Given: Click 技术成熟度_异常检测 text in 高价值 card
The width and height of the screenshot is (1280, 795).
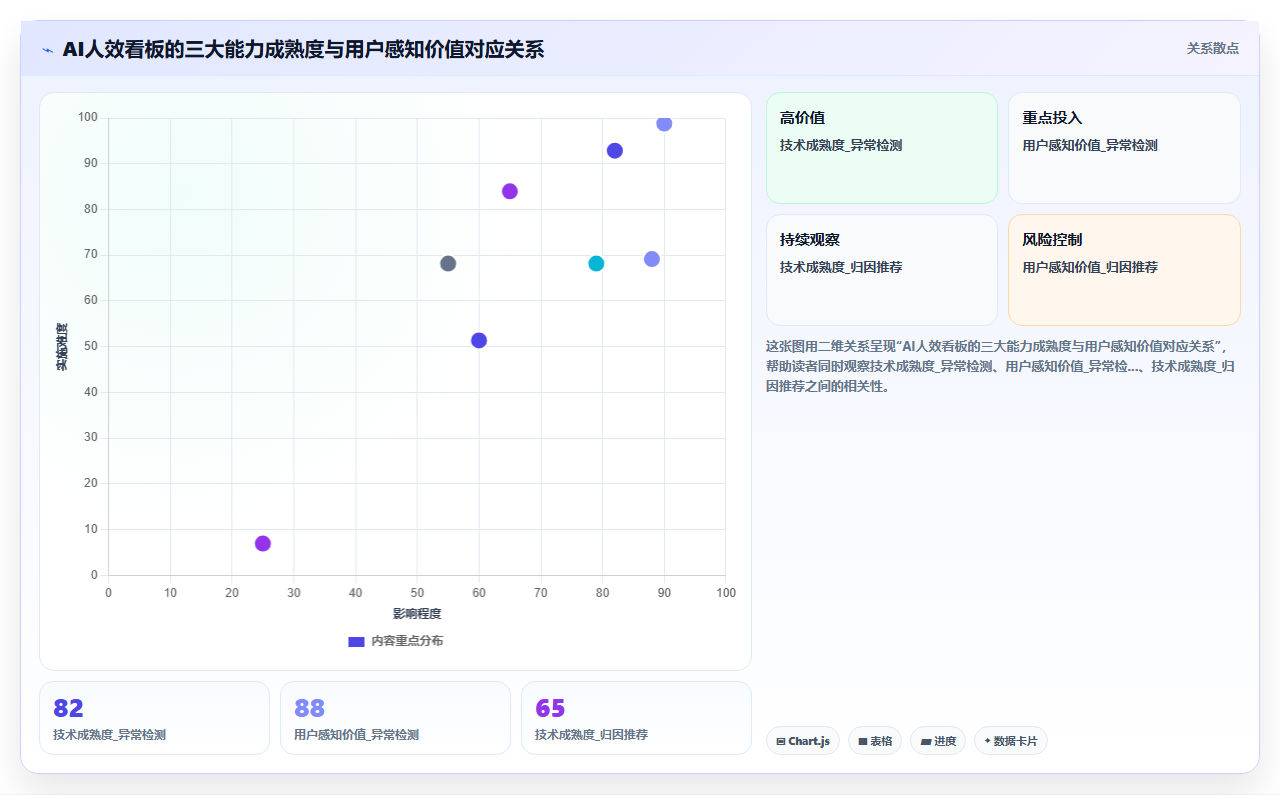Looking at the screenshot, I should [841, 145].
